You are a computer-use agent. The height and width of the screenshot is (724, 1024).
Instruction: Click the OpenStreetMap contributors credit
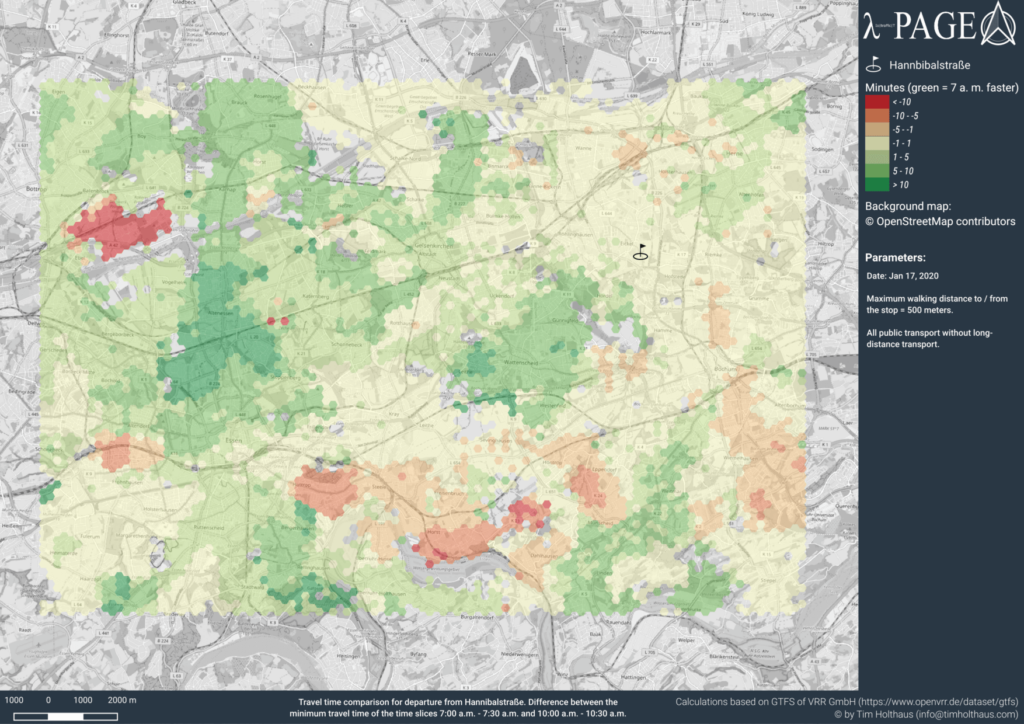940,221
